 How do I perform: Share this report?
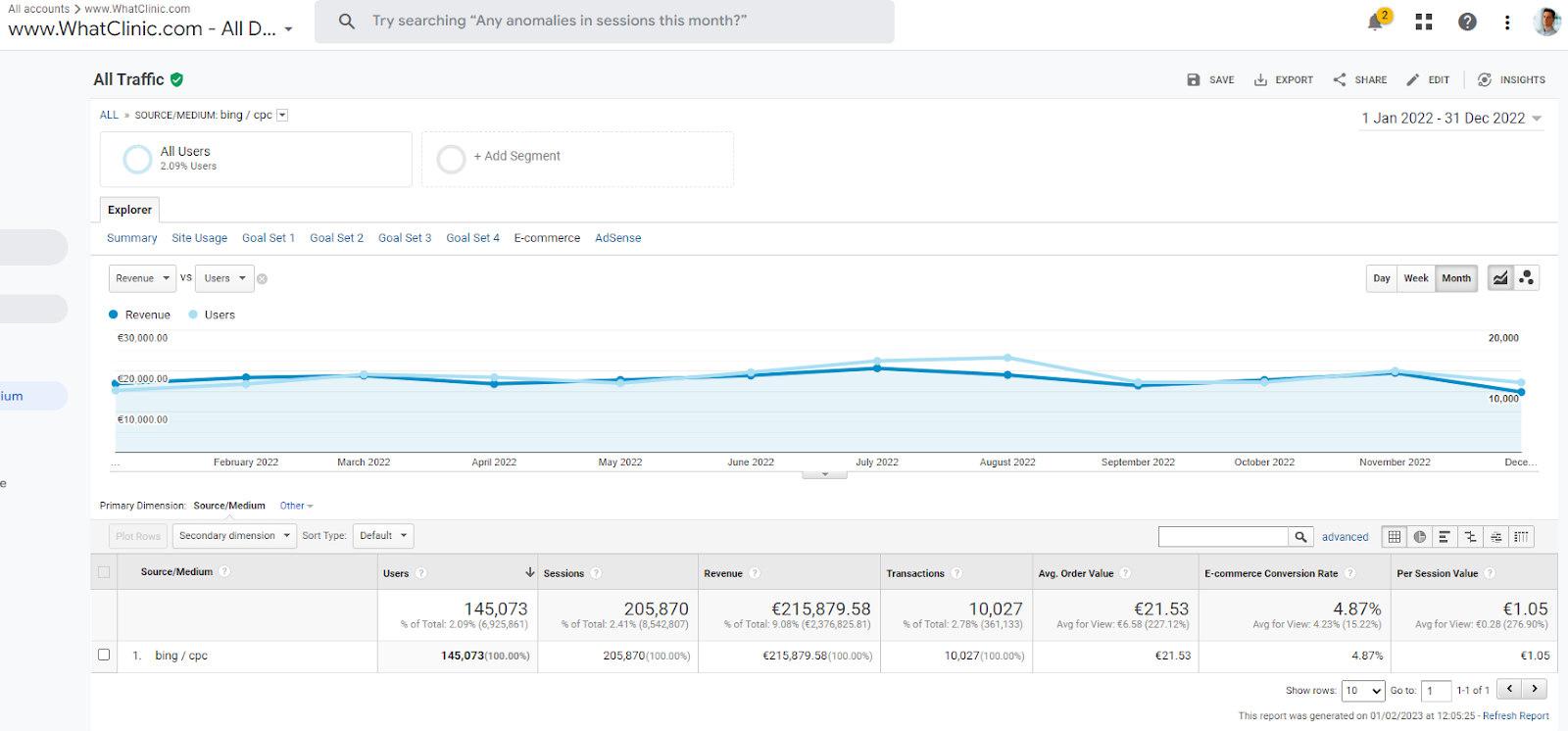pyautogui.click(x=1359, y=79)
